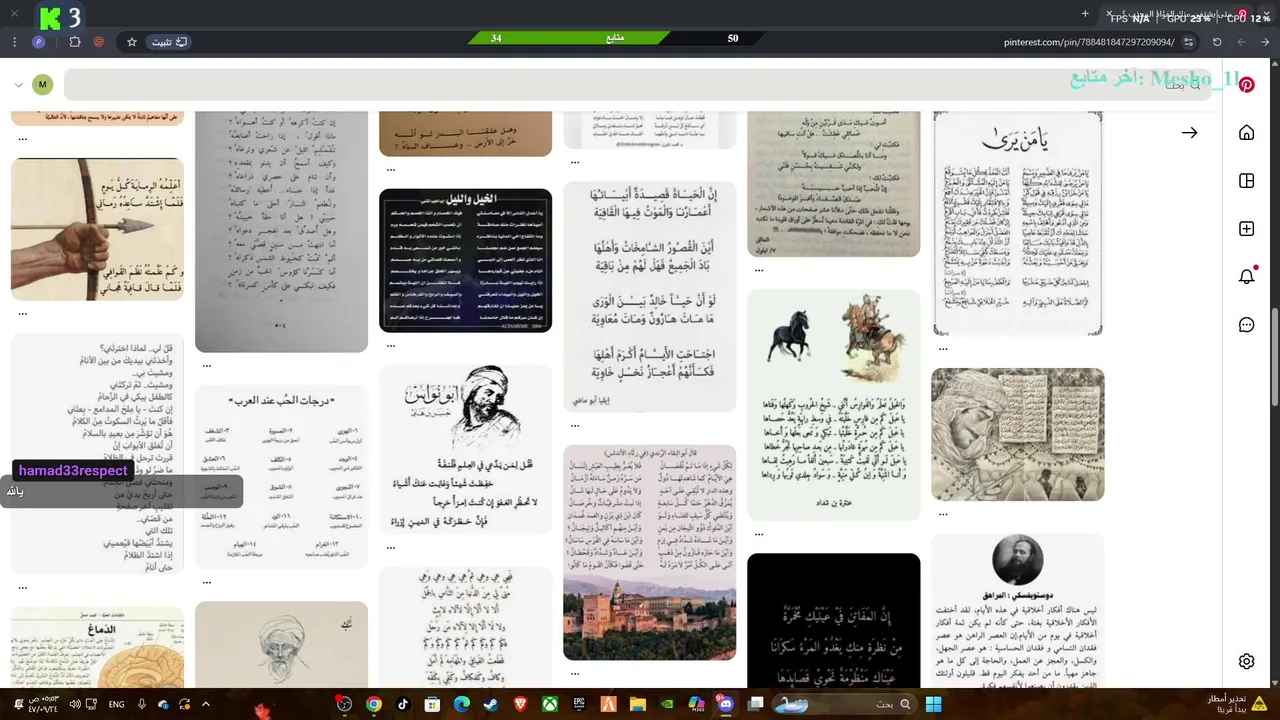Open Discord from the taskbar
Image resolution: width=1280 pixels, height=720 pixels.
(725, 705)
